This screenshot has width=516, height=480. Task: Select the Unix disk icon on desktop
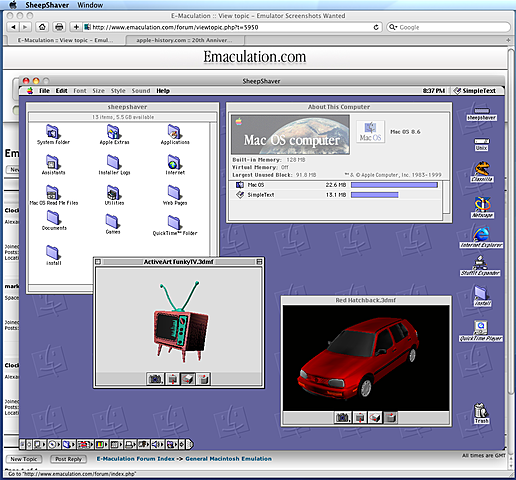click(x=482, y=144)
